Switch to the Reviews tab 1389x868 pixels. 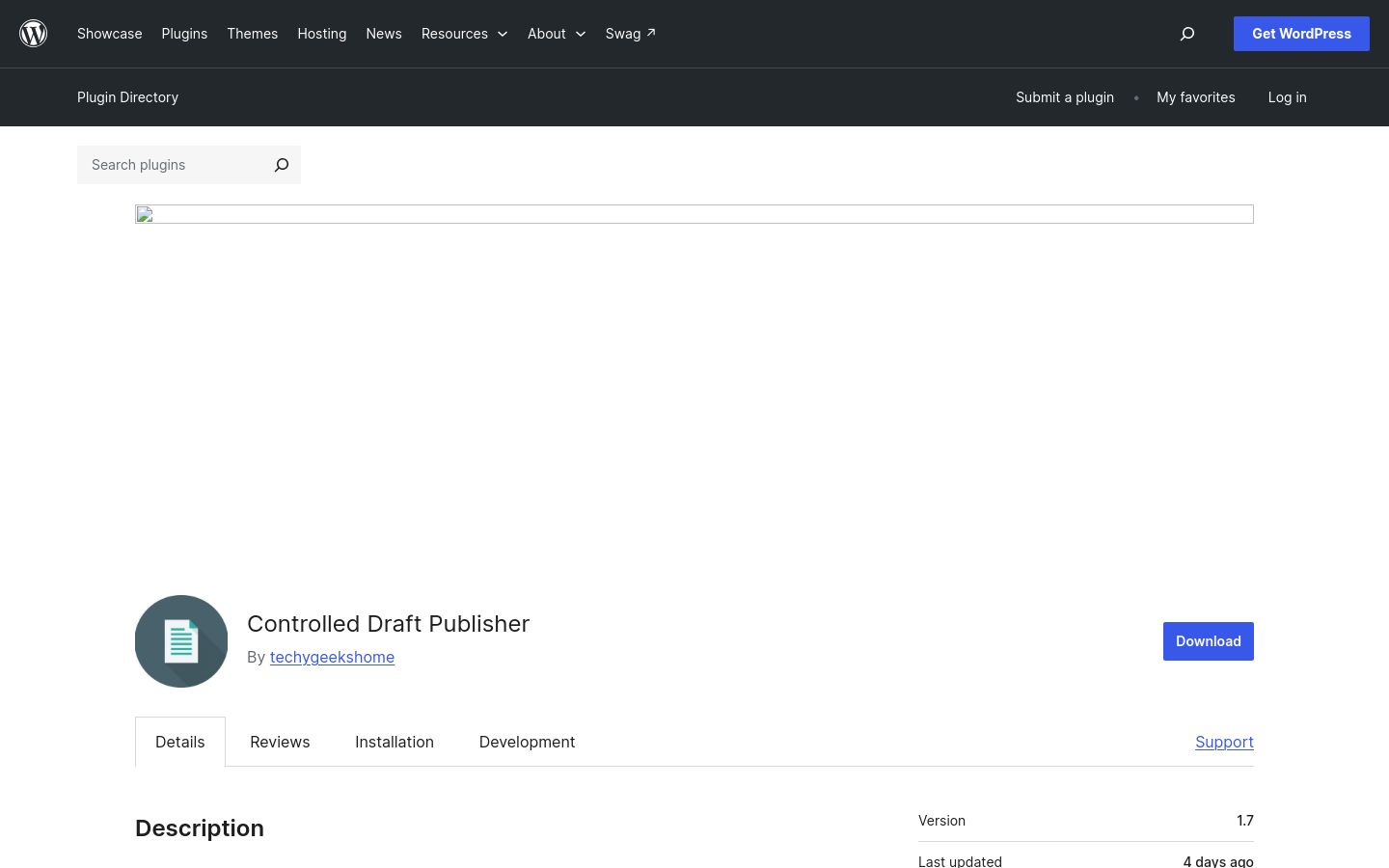[280, 742]
